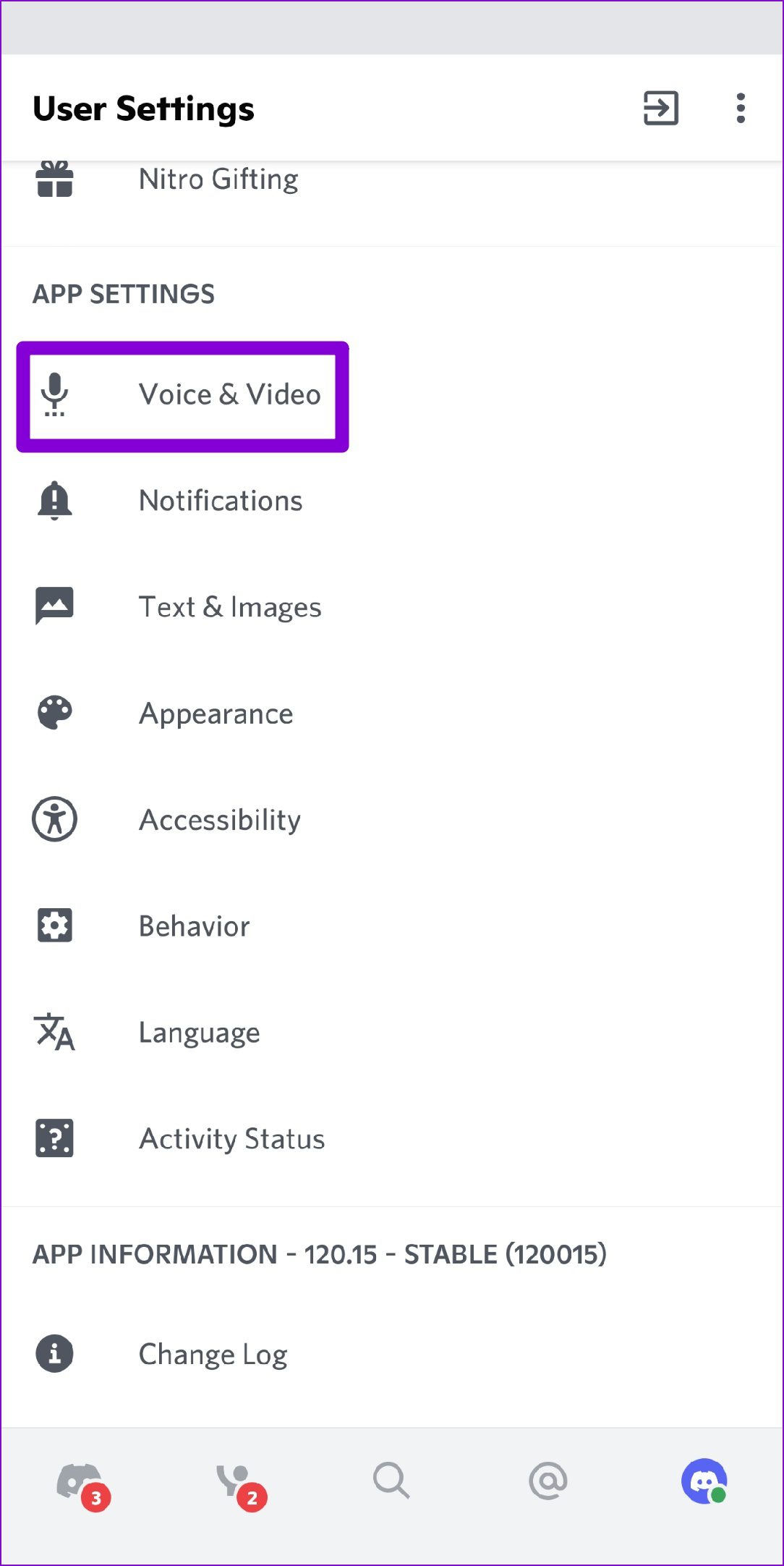
Task: Open the Search tab in bottom bar
Action: point(391,1481)
